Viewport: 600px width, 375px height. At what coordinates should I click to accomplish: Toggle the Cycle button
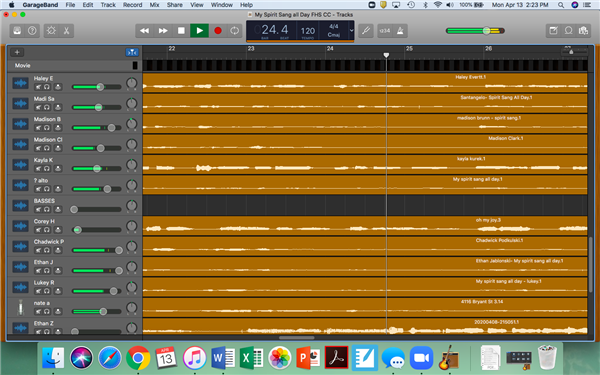coord(235,31)
